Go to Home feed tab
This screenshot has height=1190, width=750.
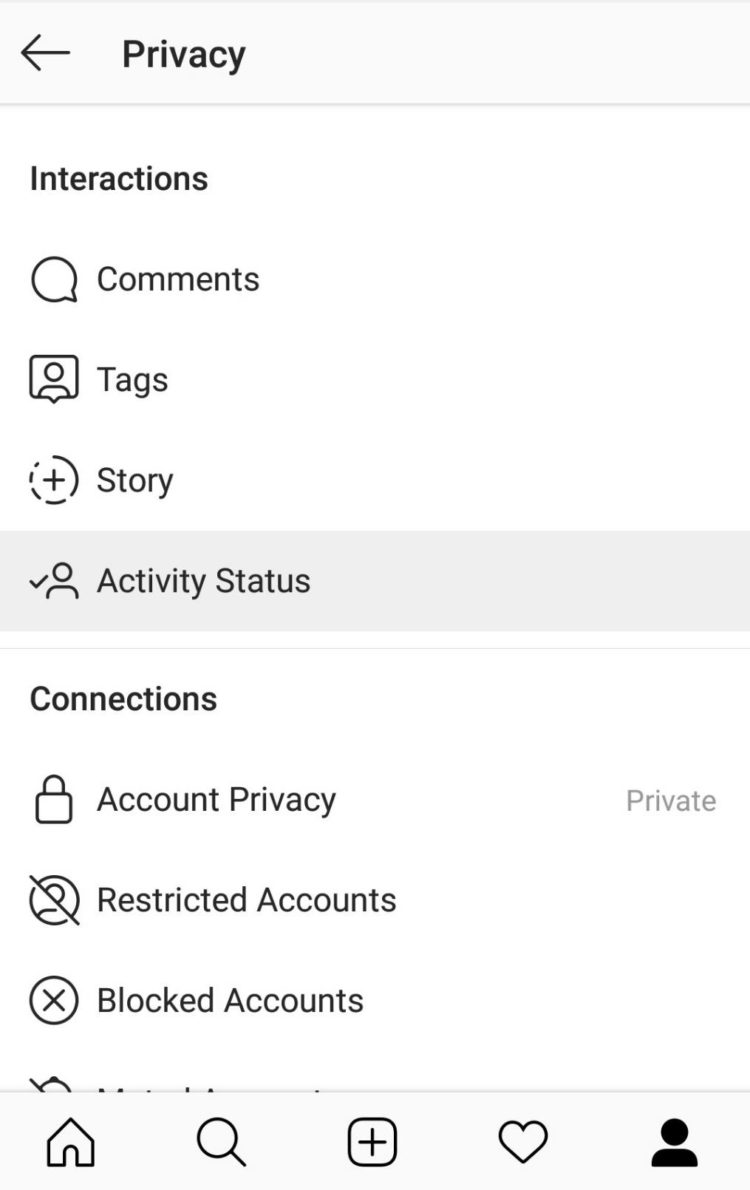71,1141
